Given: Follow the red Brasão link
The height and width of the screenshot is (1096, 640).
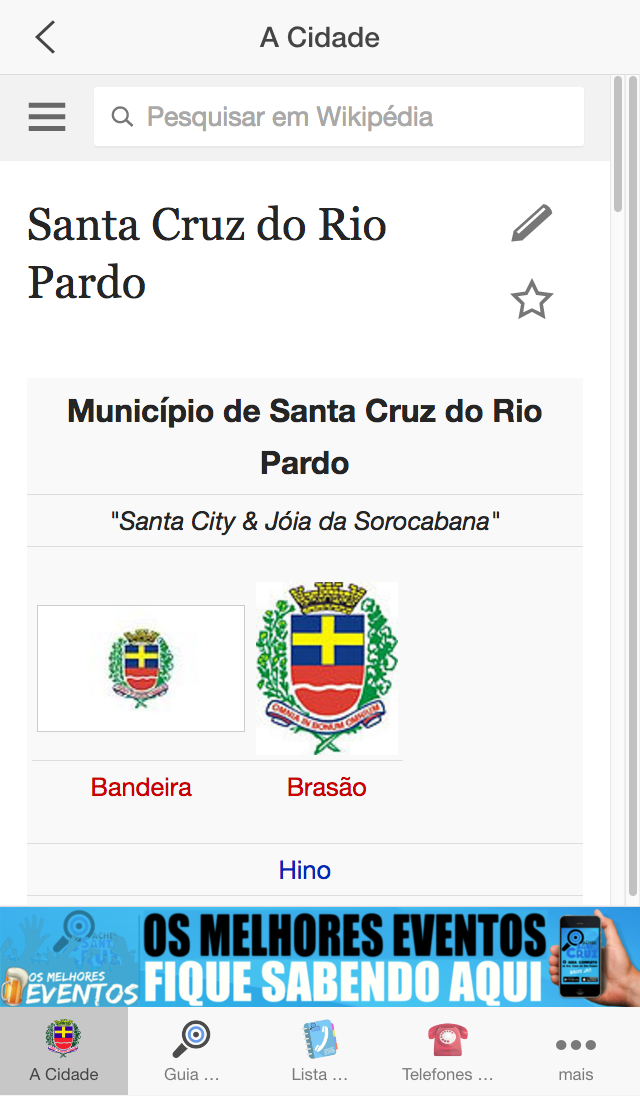Looking at the screenshot, I should click(326, 787).
